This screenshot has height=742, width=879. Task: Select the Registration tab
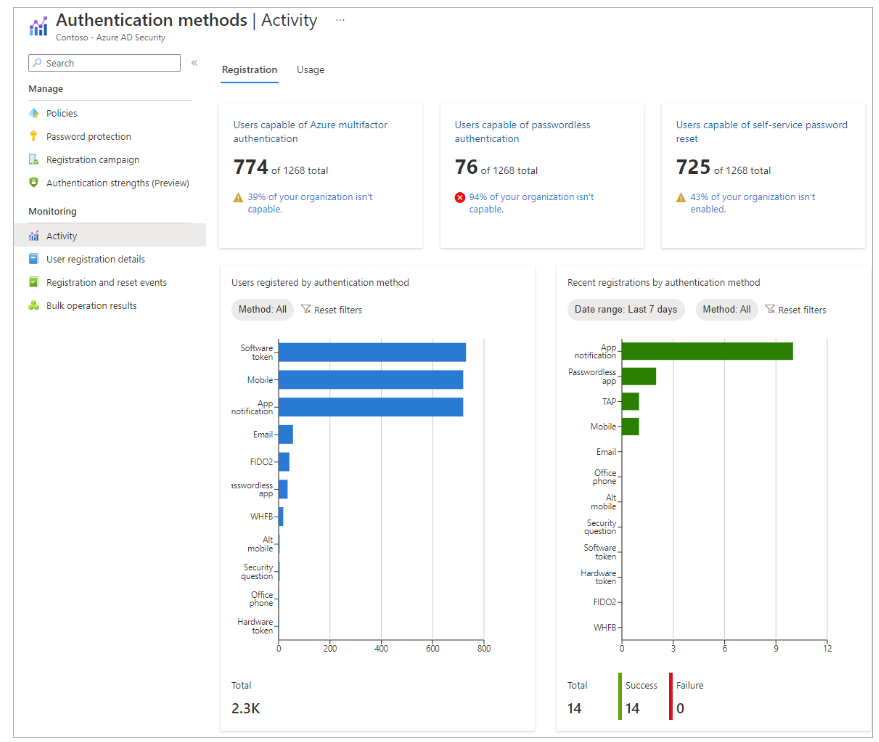tap(249, 69)
